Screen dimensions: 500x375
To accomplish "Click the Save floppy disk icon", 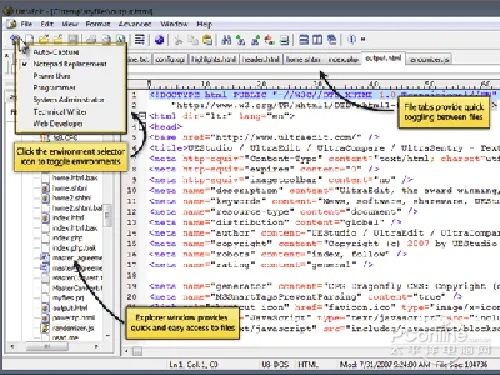I will (x=73, y=40).
